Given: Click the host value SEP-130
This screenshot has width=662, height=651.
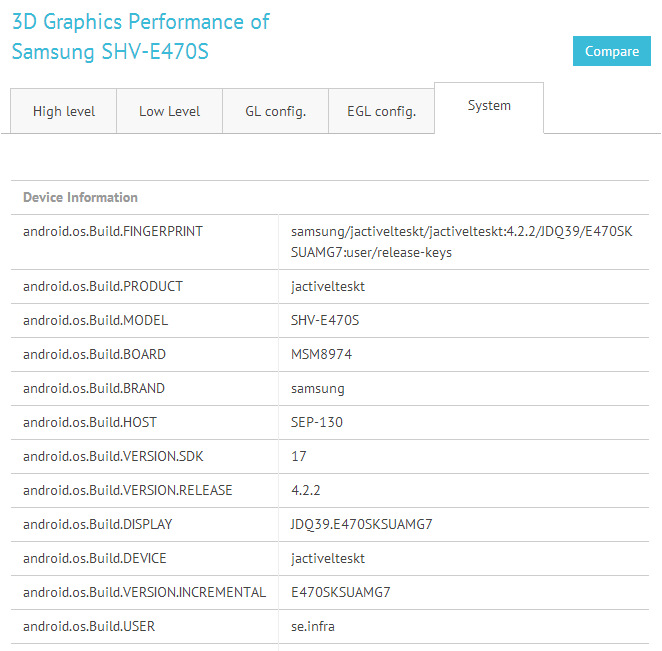Looking at the screenshot, I should [317, 422].
